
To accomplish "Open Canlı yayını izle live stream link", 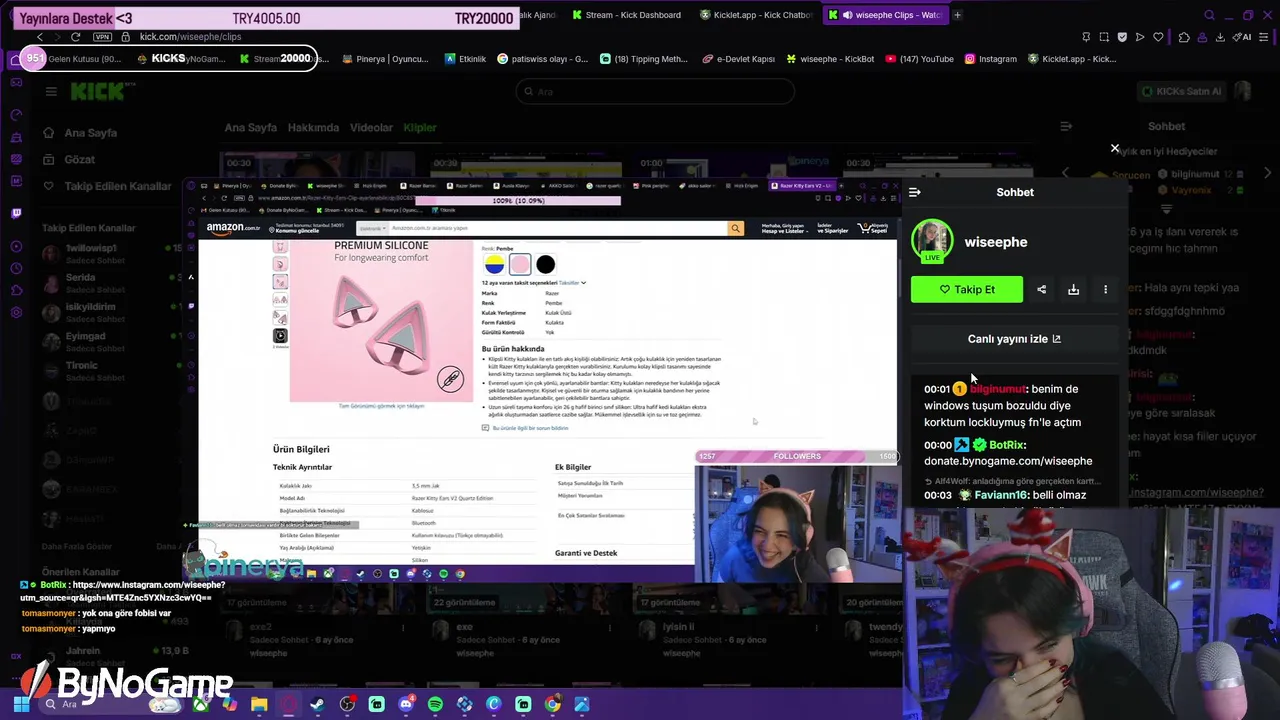I will click(1014, 339).
